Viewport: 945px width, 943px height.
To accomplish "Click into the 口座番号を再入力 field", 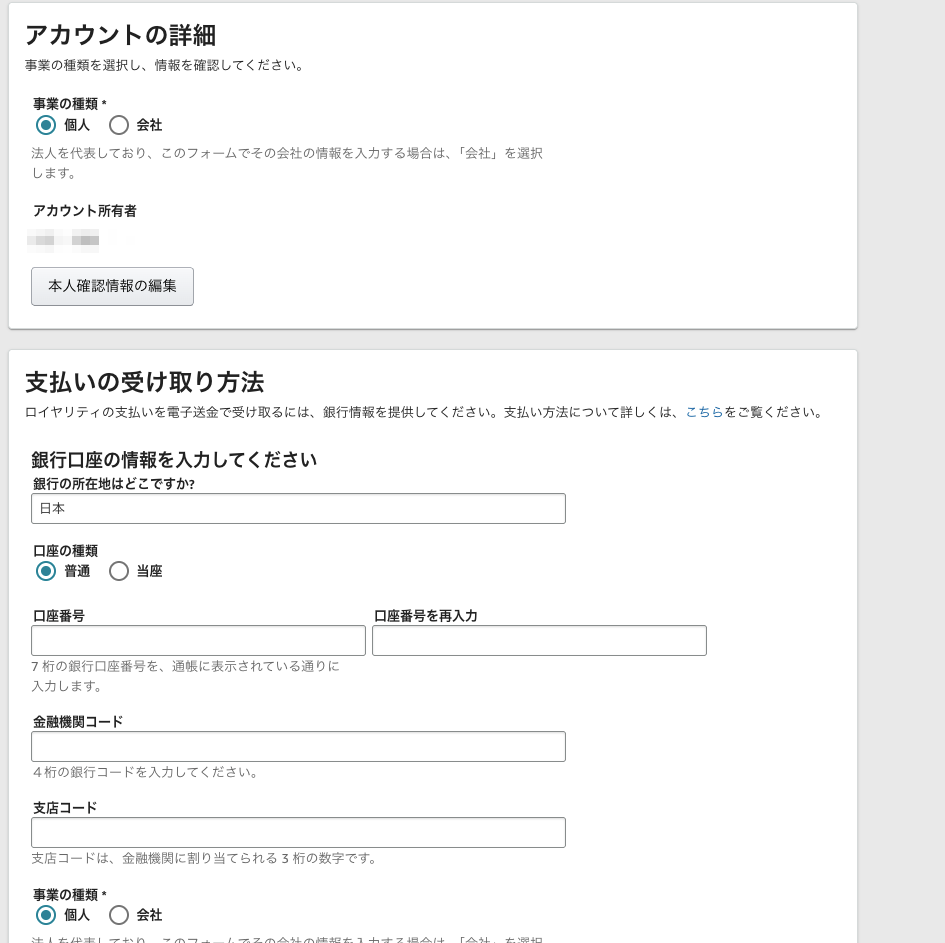I will coord(539,641).
